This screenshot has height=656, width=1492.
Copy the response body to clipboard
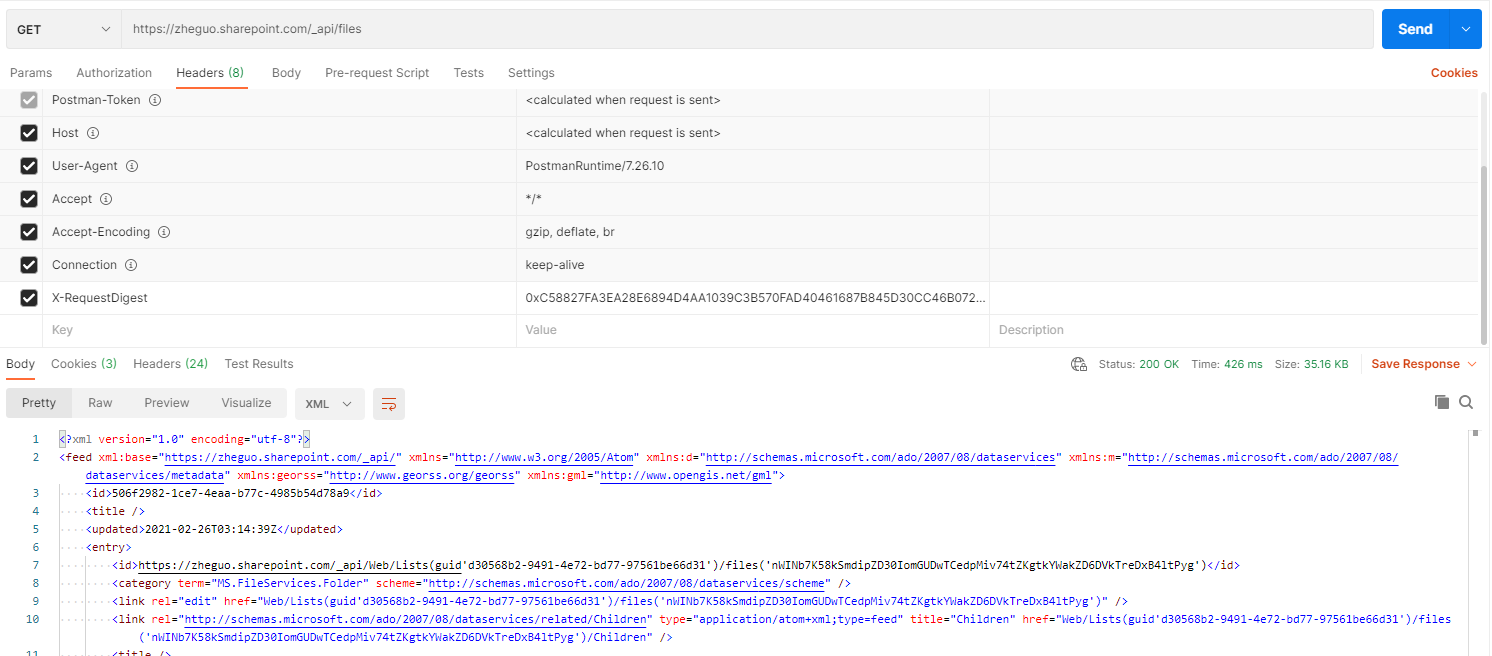(1441, 401)
